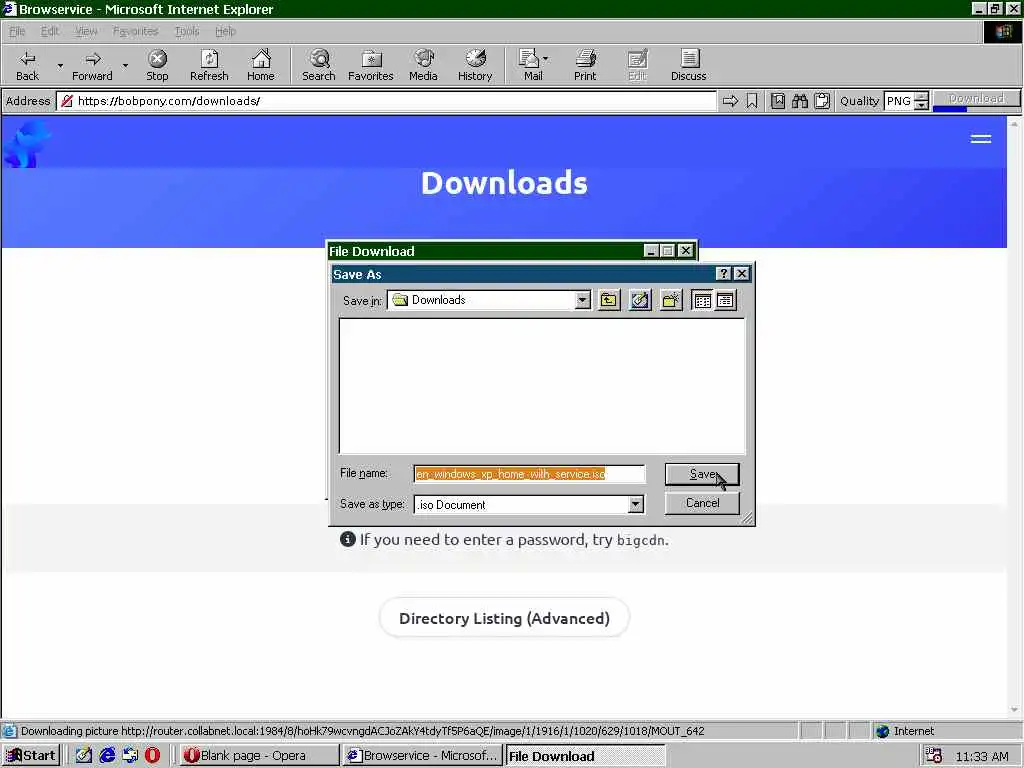This screenshot has height=768, width=1024.
Task: Switch to Browservice taskbar item
Action: coord(422,755)
